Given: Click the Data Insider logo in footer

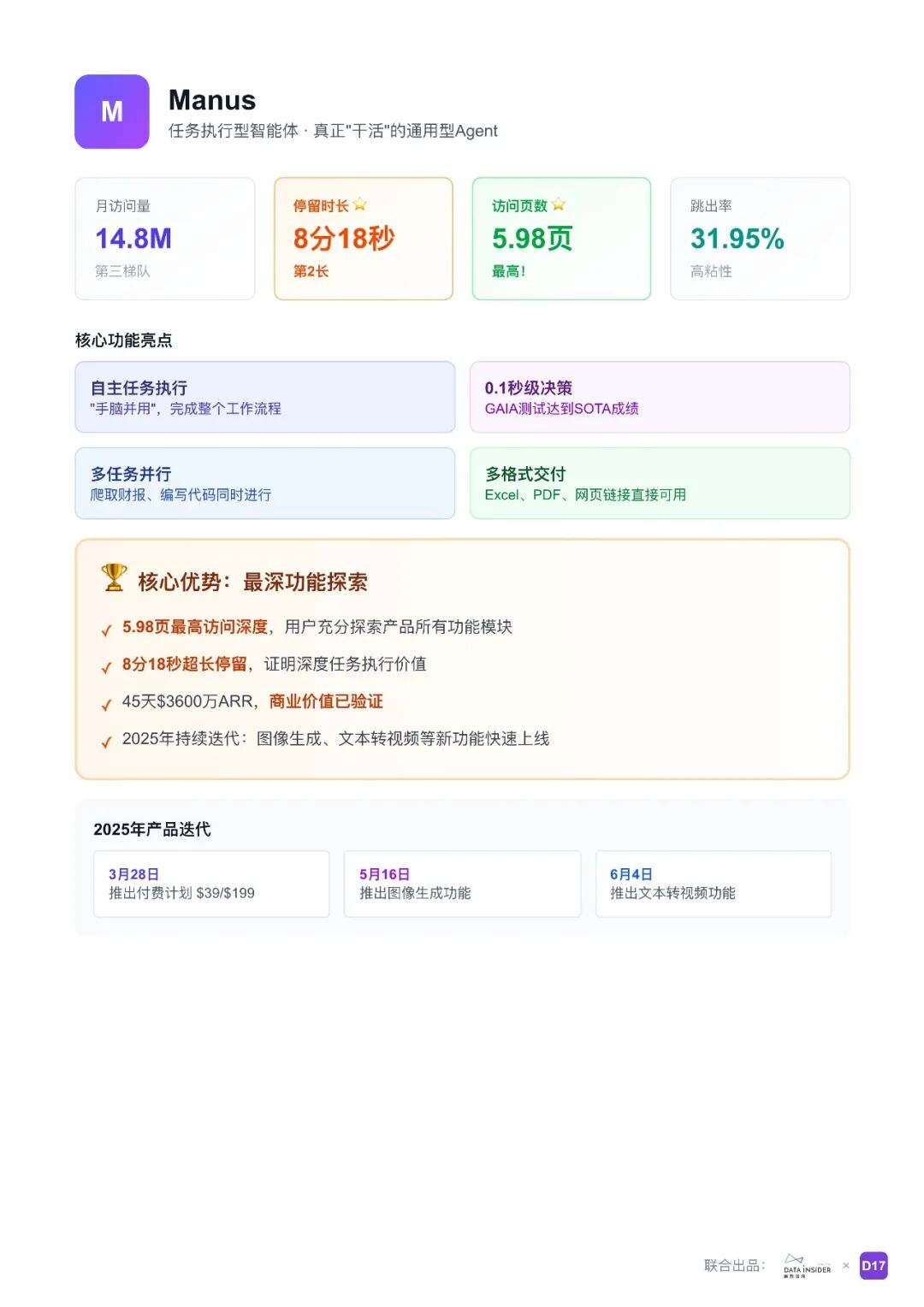Looking at the screenshot, I should coord(807,1266).
